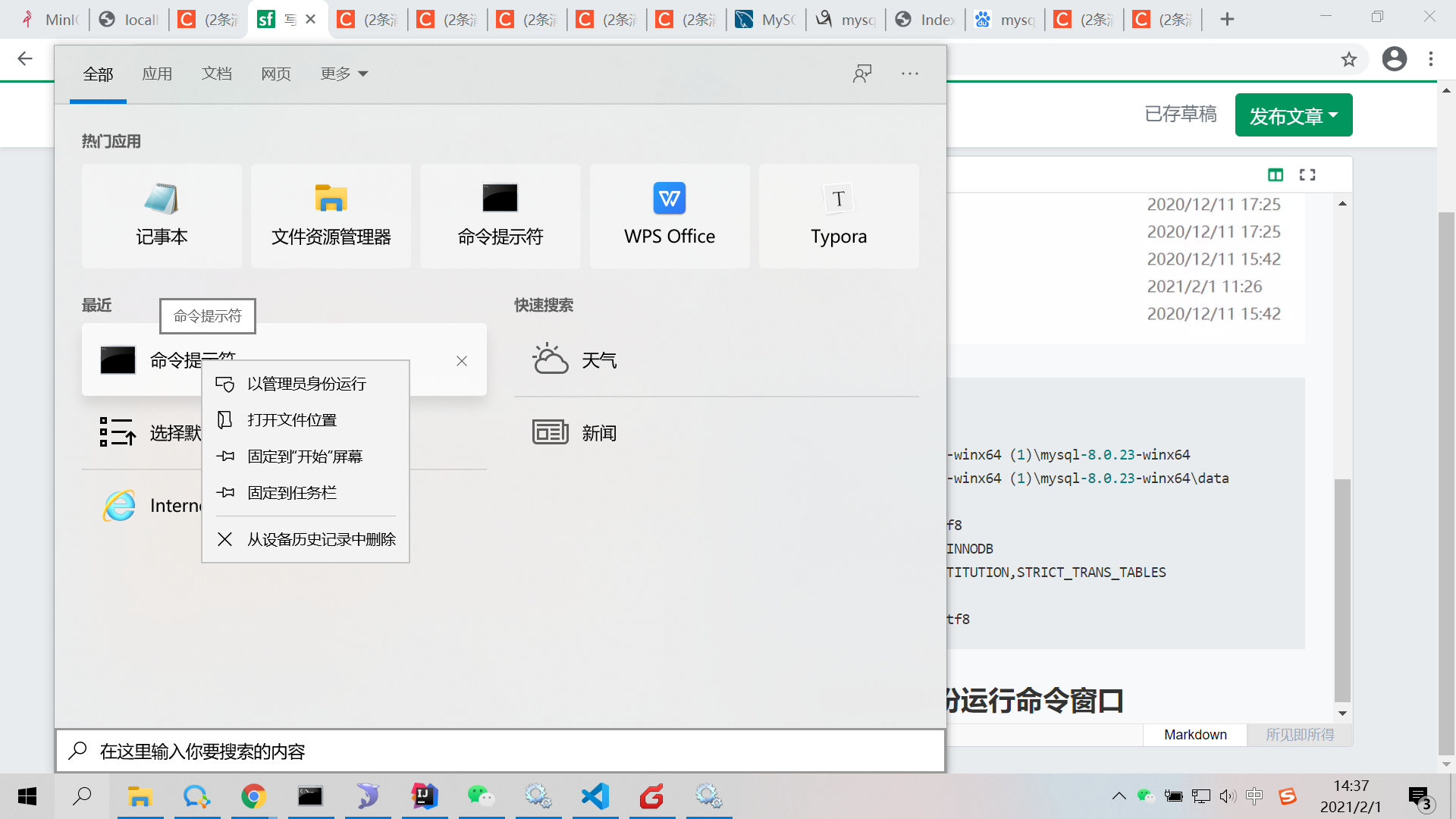Toggle fullscreen mode in the editor
Image resolution: width=1456 pixels, height=819 pixels.
(x=1307, y=175)
